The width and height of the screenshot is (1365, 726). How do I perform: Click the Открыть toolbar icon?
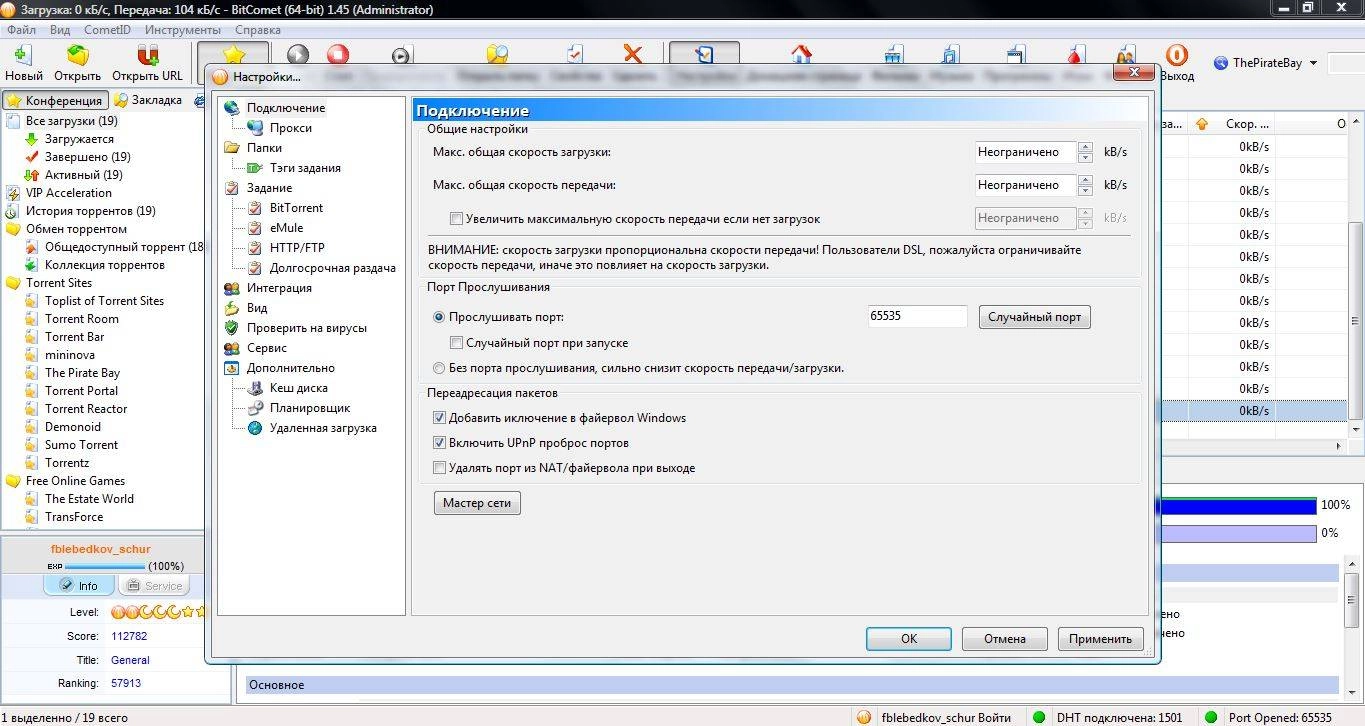click(77, 56)
